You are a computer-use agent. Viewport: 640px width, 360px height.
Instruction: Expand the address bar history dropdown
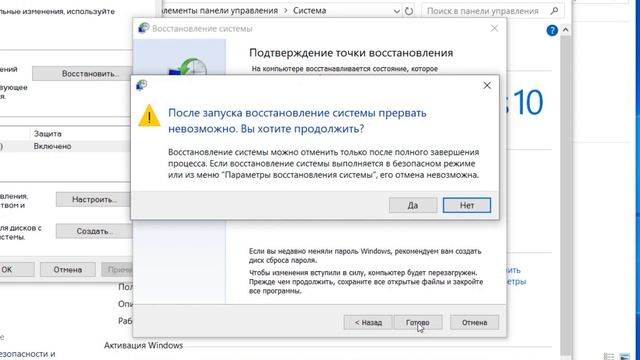coord(396,11)
